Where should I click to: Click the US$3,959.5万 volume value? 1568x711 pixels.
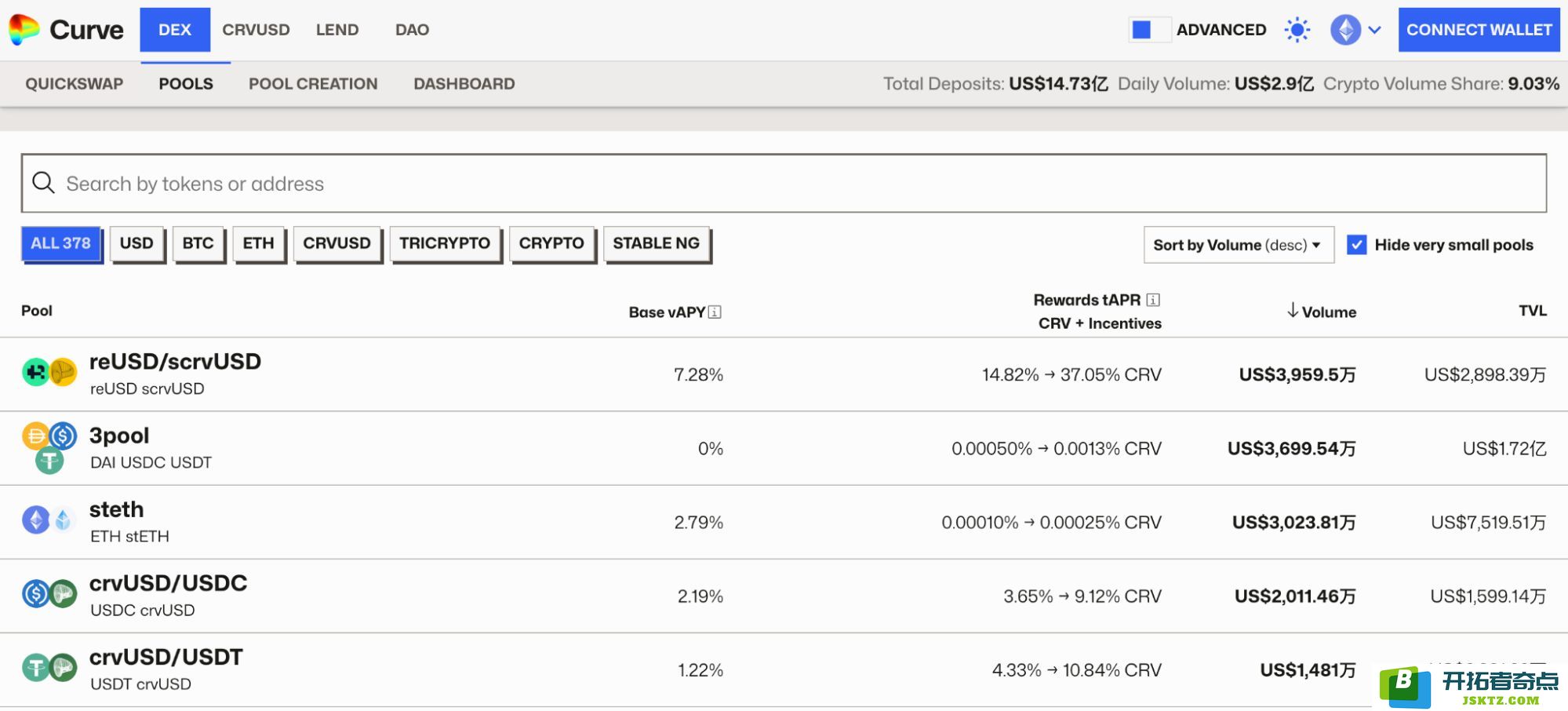1297,374
